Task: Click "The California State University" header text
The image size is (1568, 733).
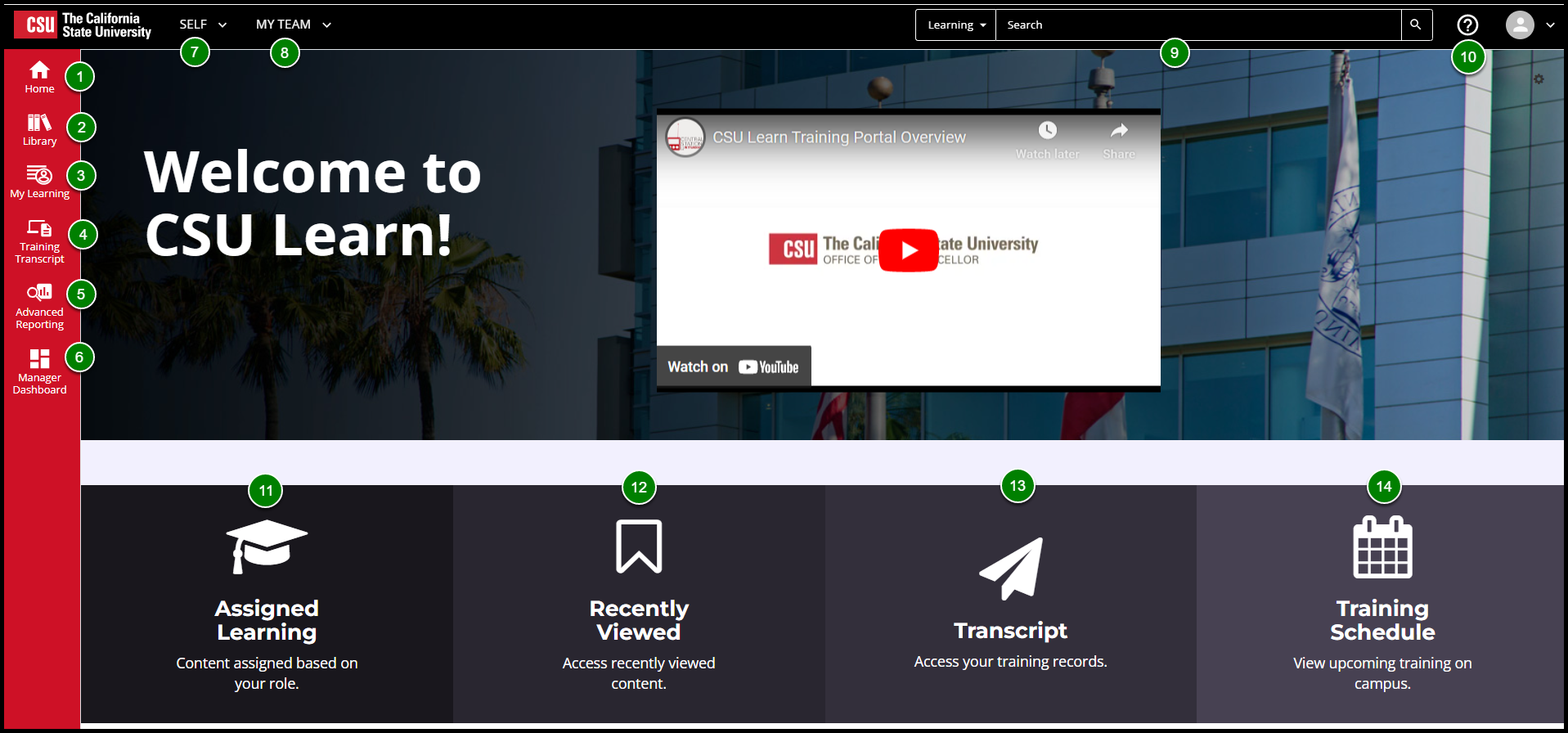Action: click(106, 25)
